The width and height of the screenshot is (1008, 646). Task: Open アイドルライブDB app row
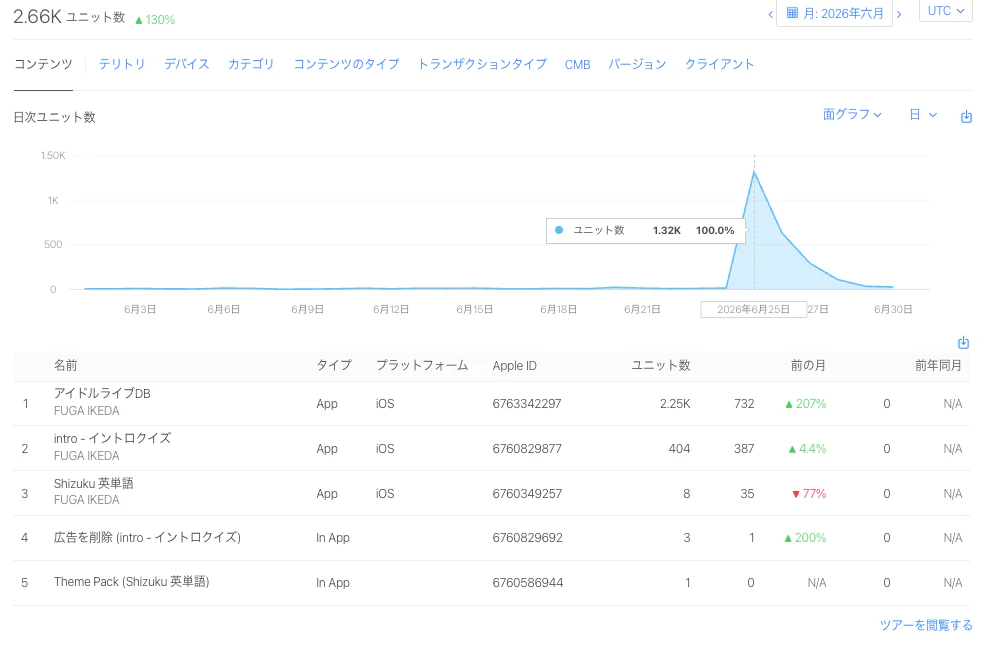491,404
